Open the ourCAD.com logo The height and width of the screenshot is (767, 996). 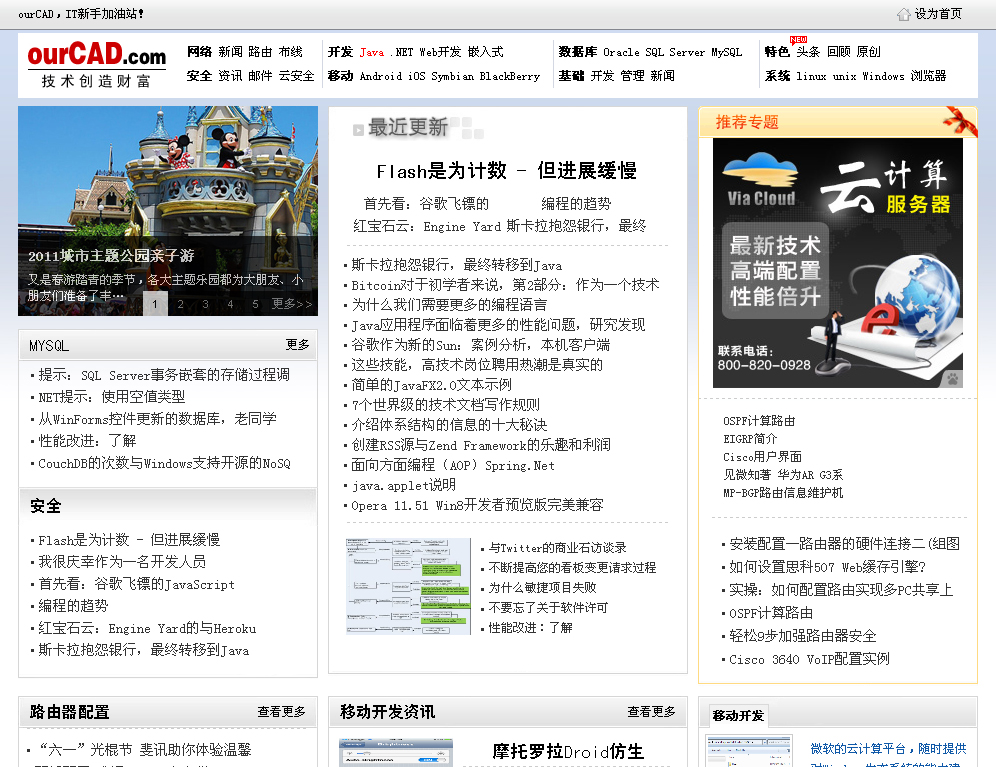click(x=97, y=64)
